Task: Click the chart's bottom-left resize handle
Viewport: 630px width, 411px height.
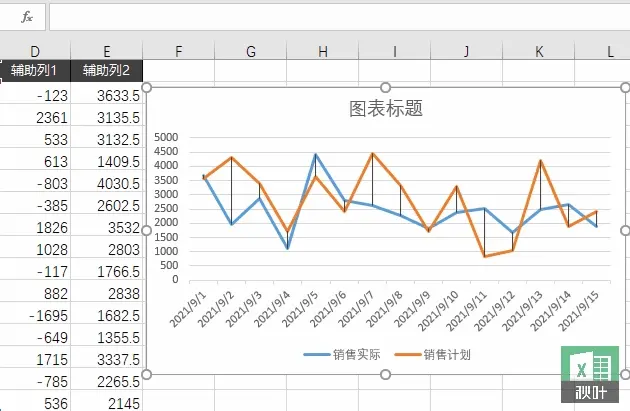Action: click(147, 374)
